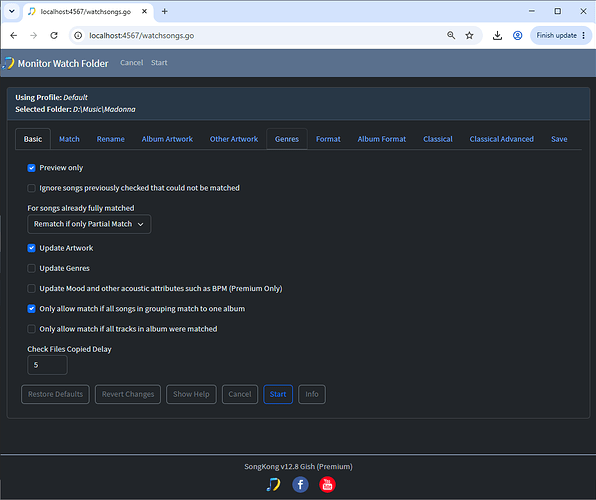Viewport: 596px width, 500px height.
Task: Reload the page with refresh icon
Action: [54, 35]
